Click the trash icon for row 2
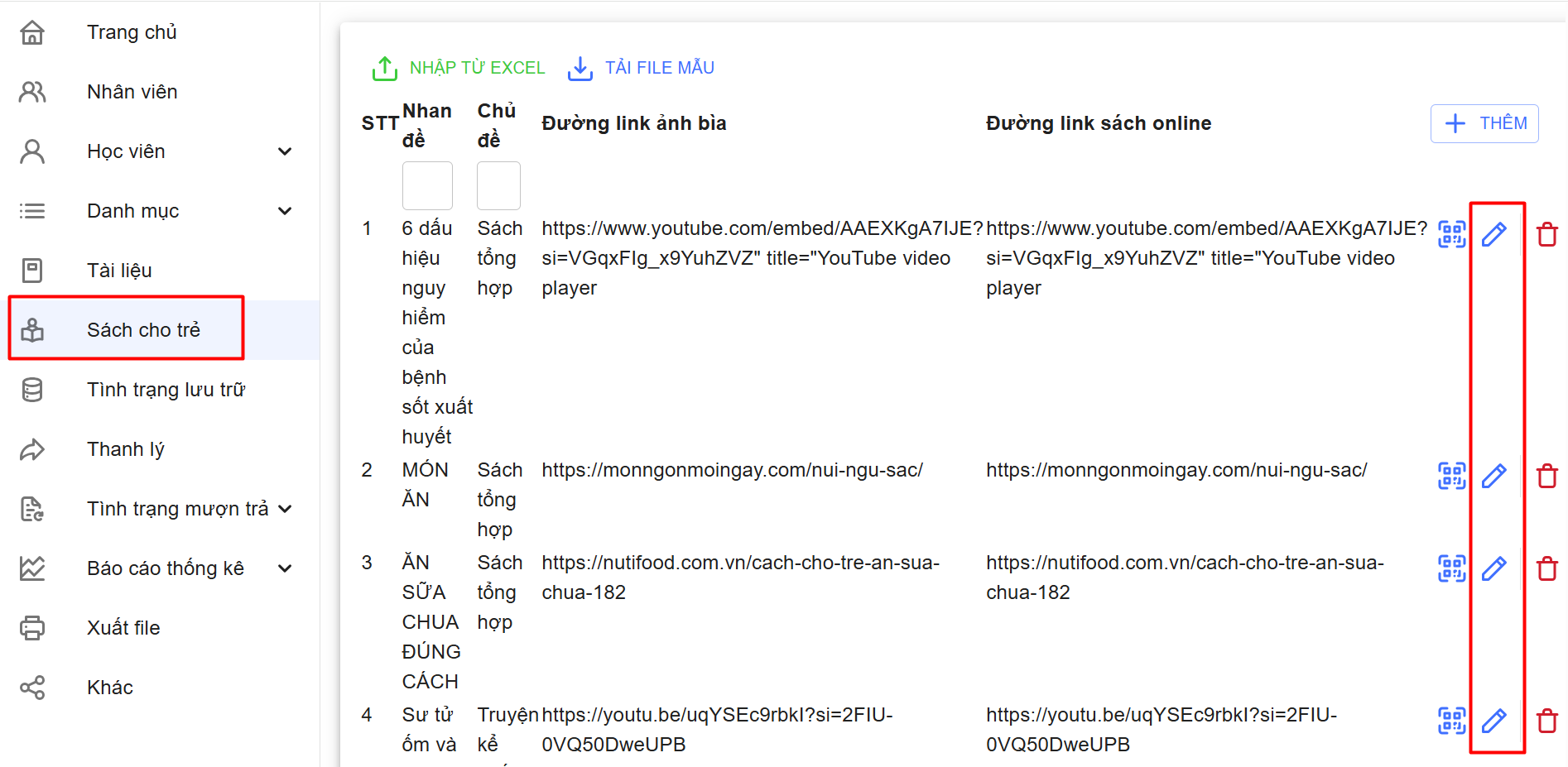 [x=1546, y=476]
